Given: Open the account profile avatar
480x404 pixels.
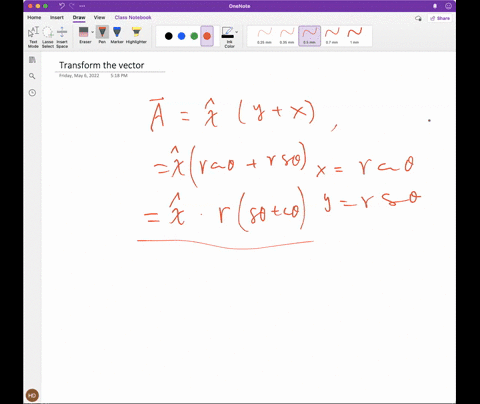Looking at the screenshot, I should 32,395.
